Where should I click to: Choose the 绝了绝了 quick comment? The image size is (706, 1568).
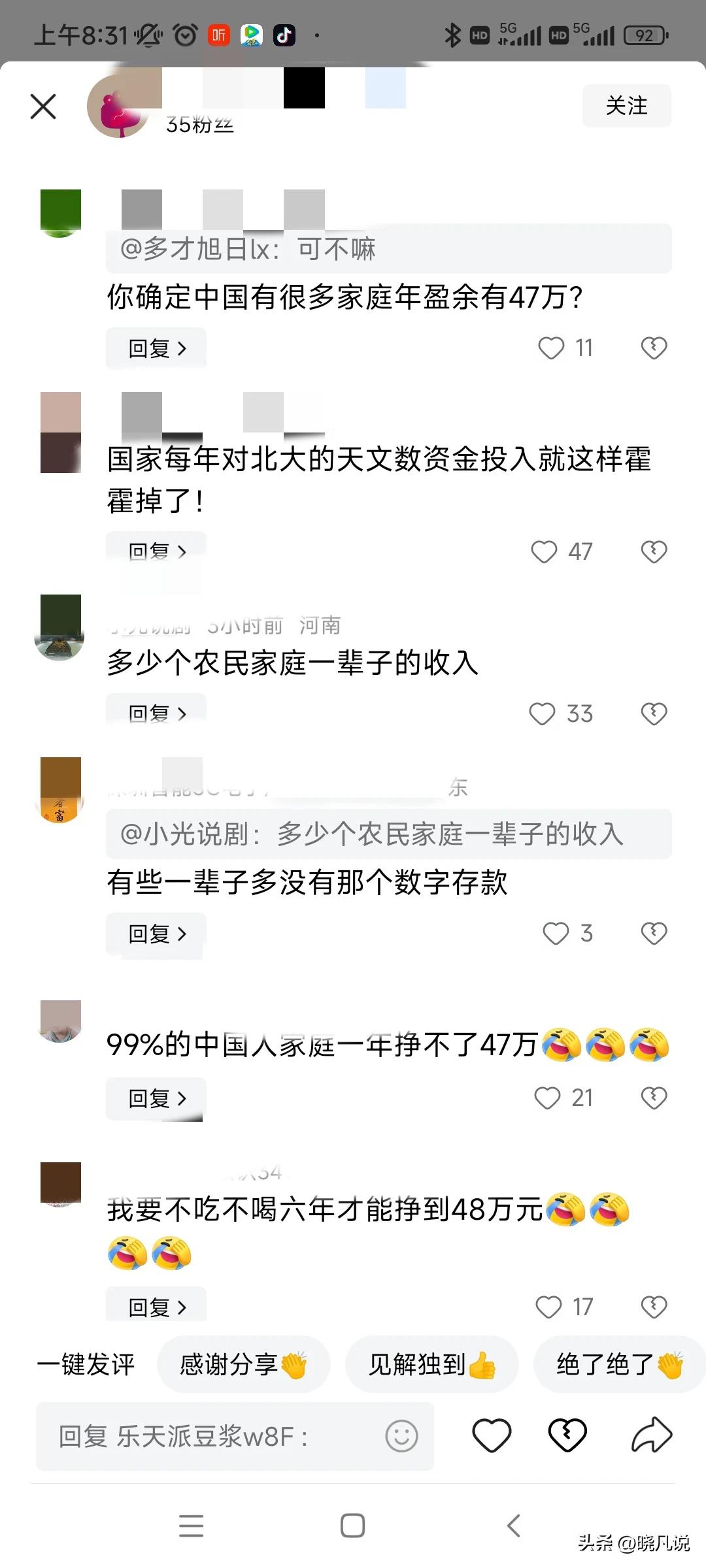(620, 1364)
